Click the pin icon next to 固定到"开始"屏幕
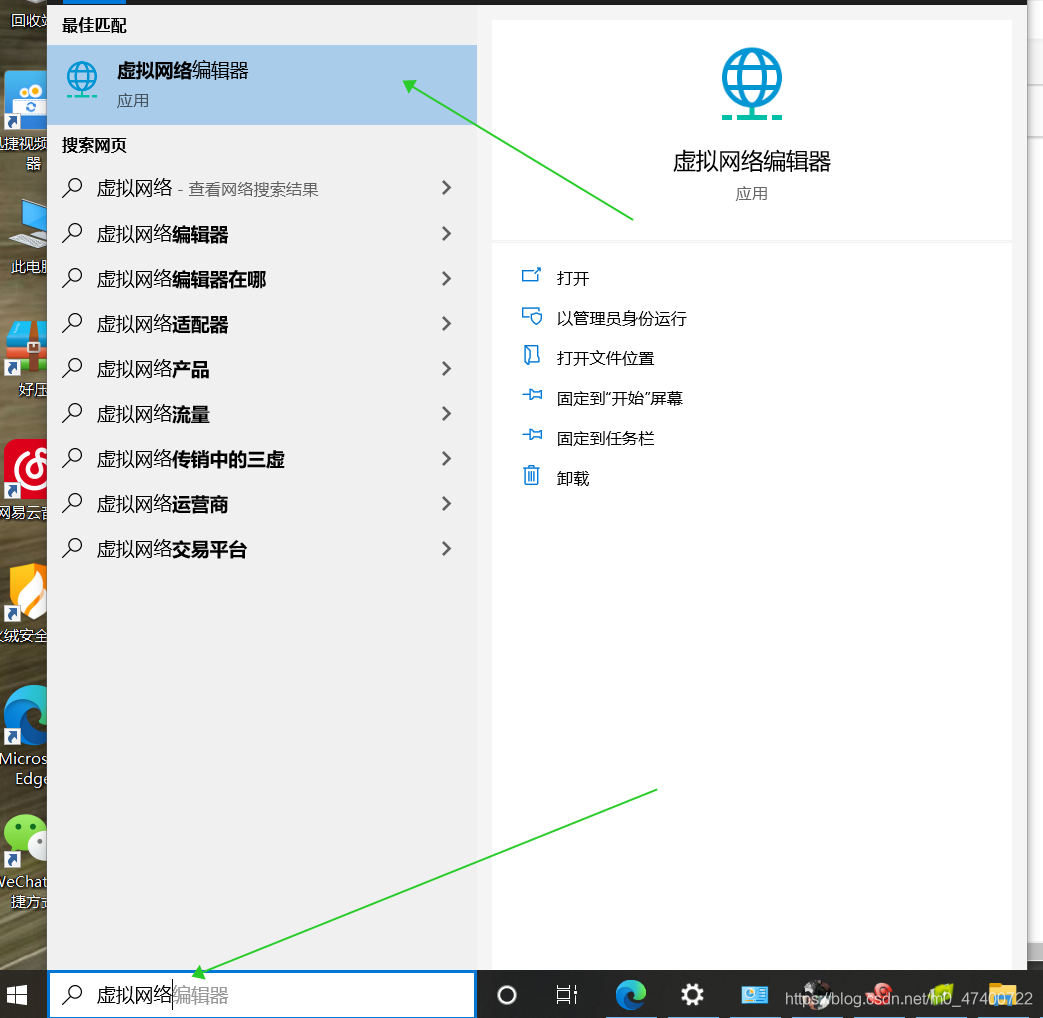The height and width of the screenshot is (1018, 1043). coord(532,395)
